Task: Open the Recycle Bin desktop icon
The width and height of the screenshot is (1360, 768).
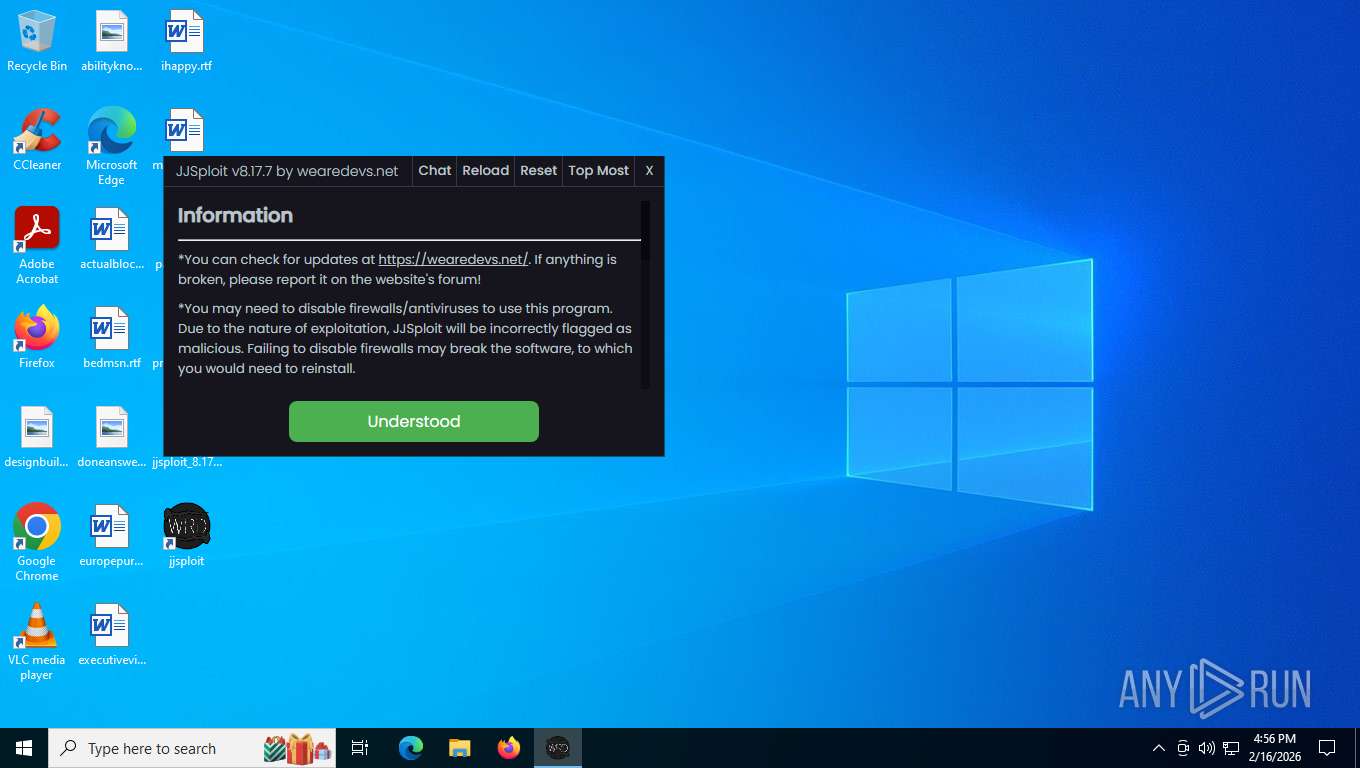Action: coord(37,41)
